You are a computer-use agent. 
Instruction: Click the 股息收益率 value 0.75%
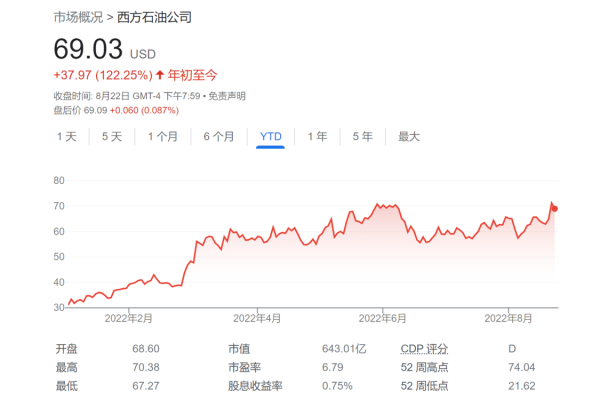click(337, 386)
